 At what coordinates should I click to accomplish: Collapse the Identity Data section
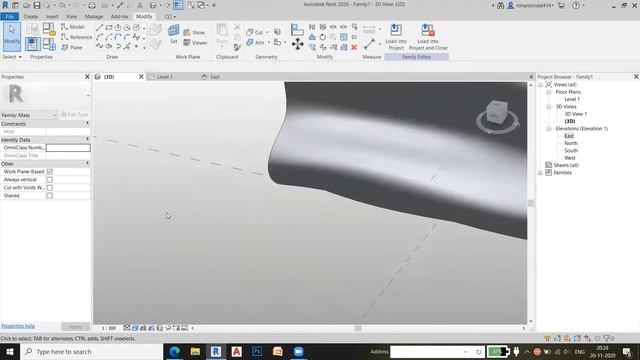(x=87, y=140)
